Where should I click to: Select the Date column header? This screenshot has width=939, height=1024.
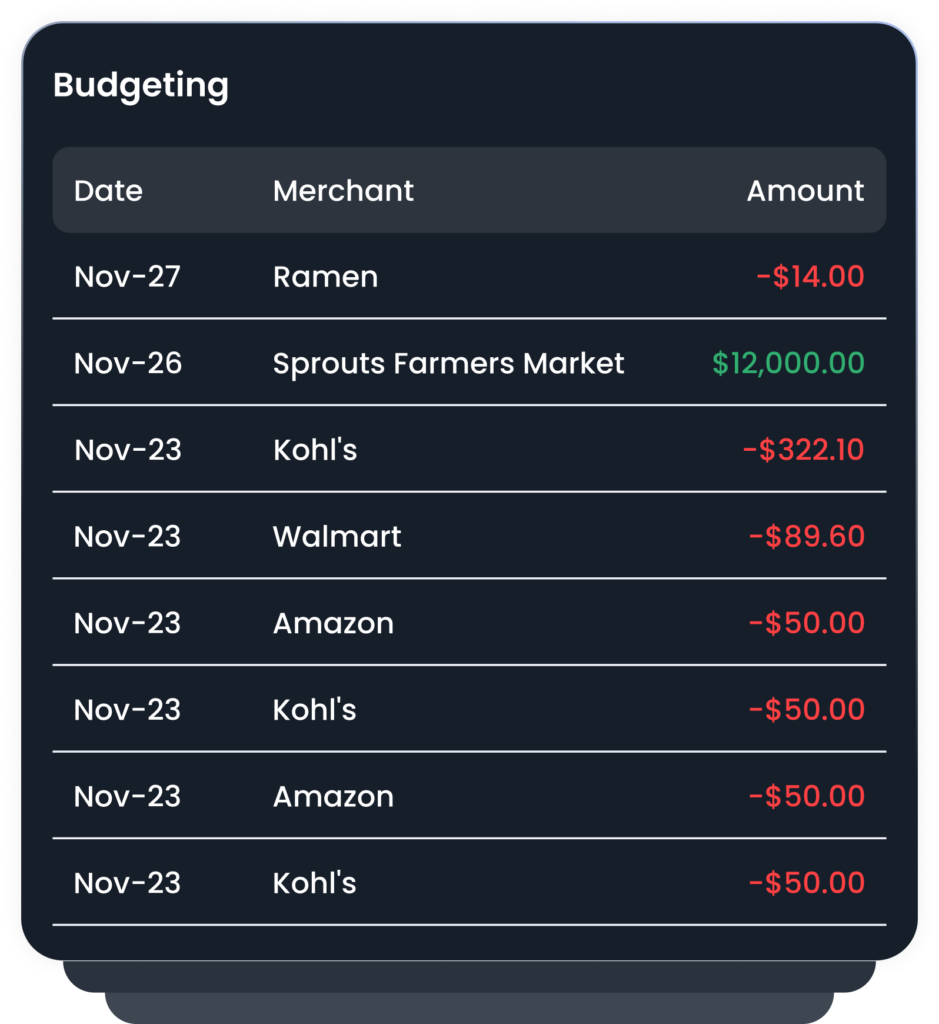[108, 191]
